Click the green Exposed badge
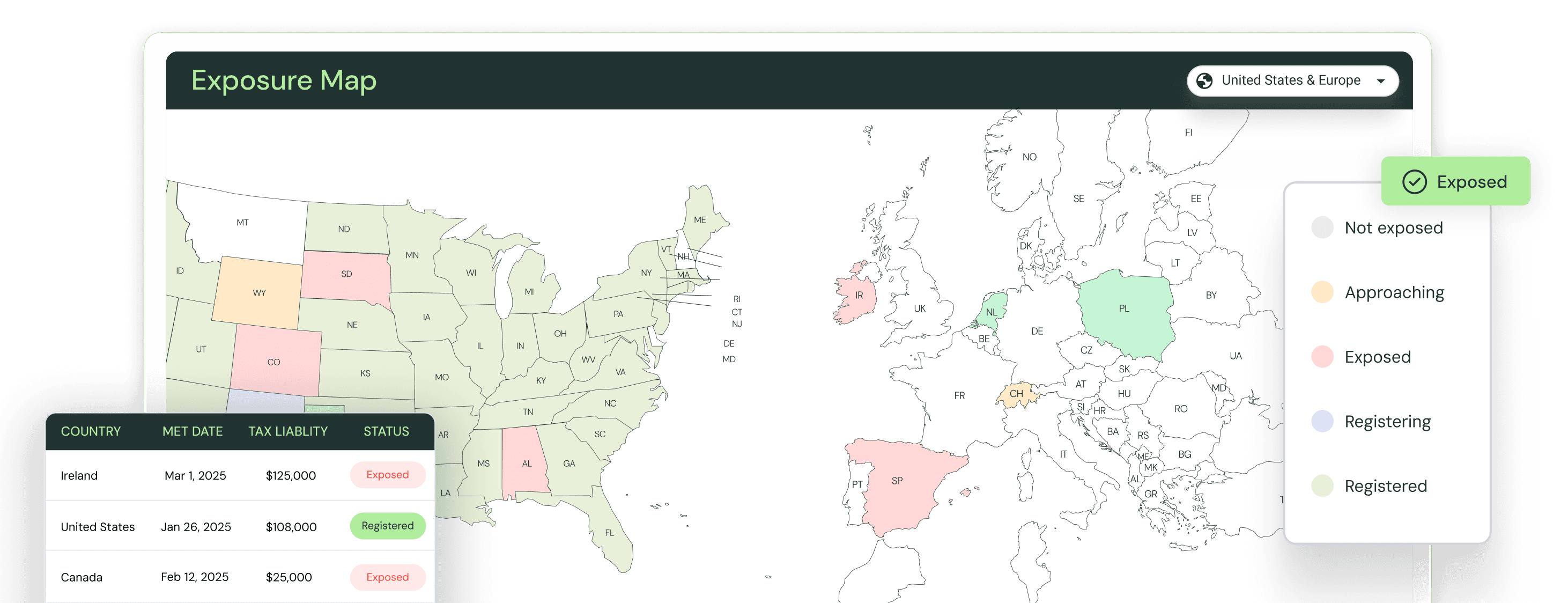1568x603 pixels. tap(1455, 181)
